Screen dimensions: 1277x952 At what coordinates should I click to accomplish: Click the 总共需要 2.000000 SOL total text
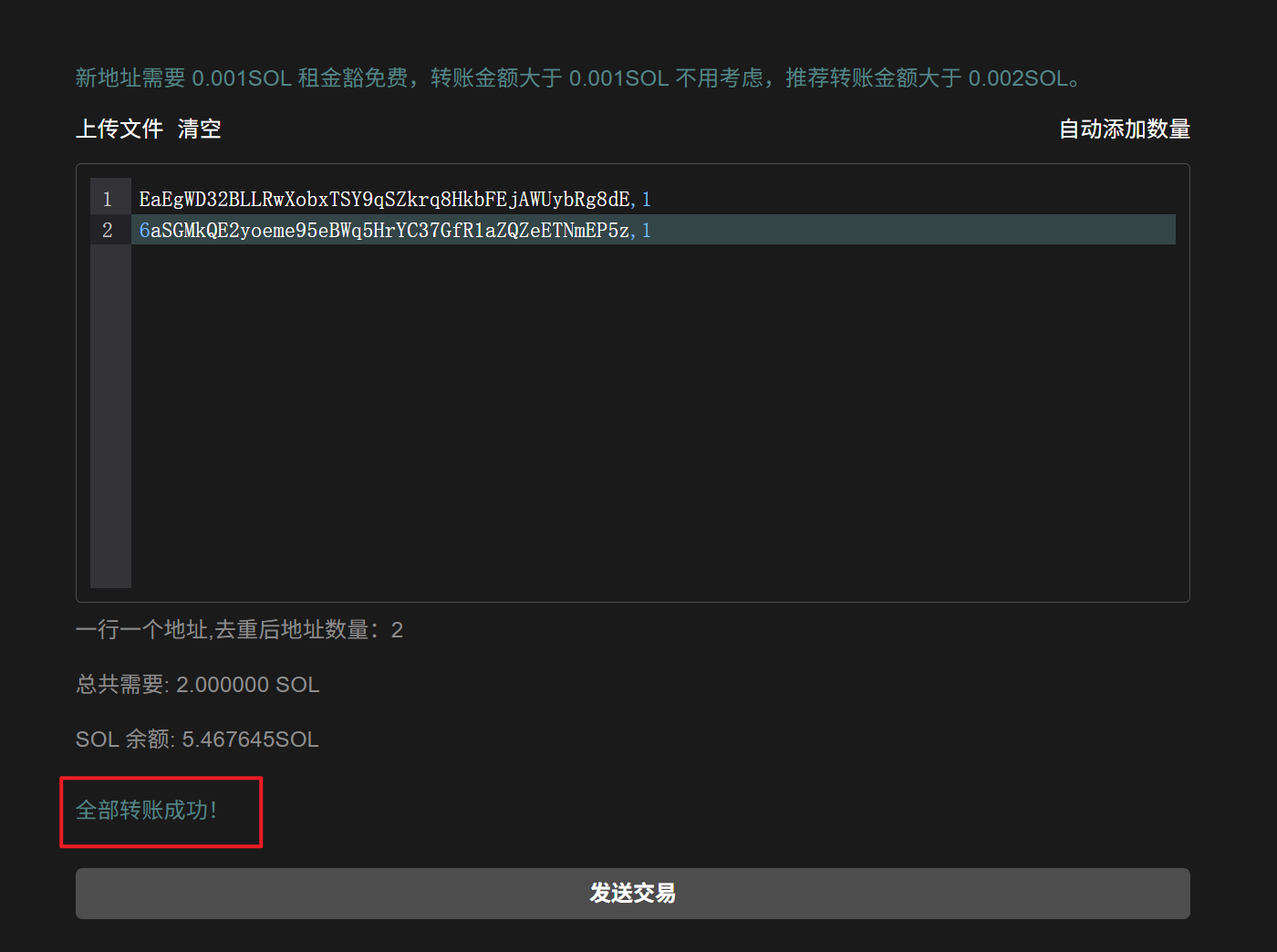pos(197,684)
